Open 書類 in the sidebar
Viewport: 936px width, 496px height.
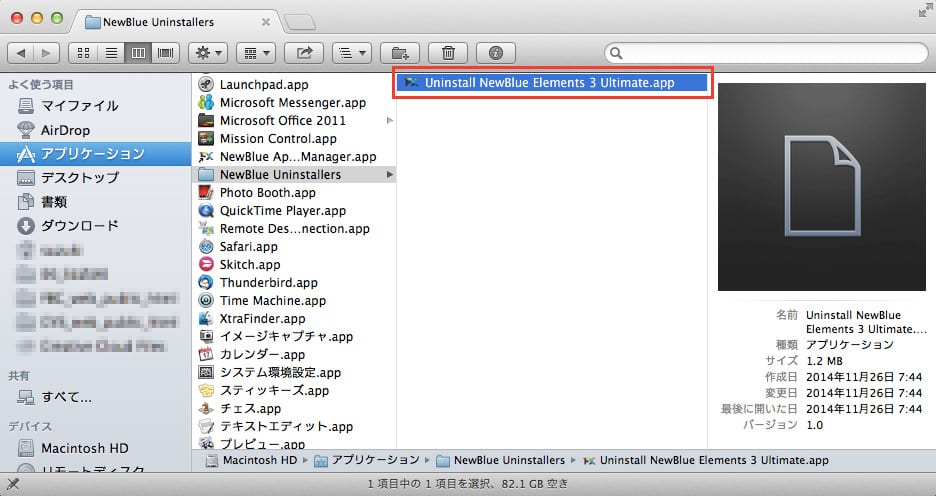(95, 202)
